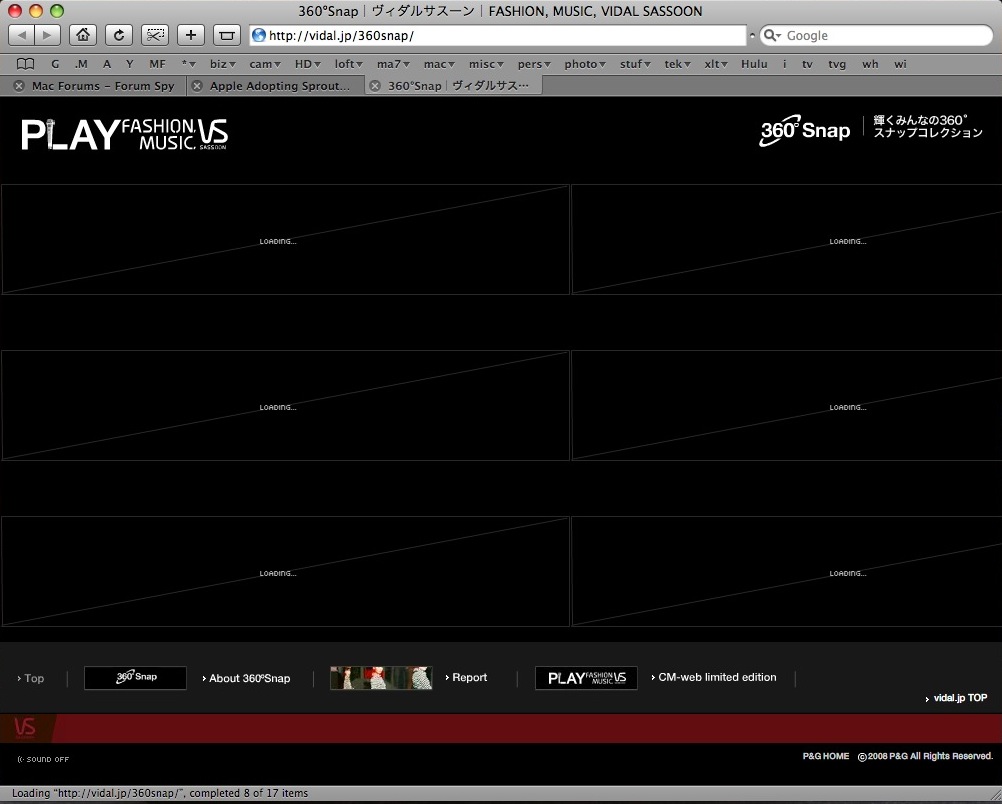This screenshot has height=804, width=1002.
Task: Expand the mac bookmarks folder
Action: (x=439, y=64)
